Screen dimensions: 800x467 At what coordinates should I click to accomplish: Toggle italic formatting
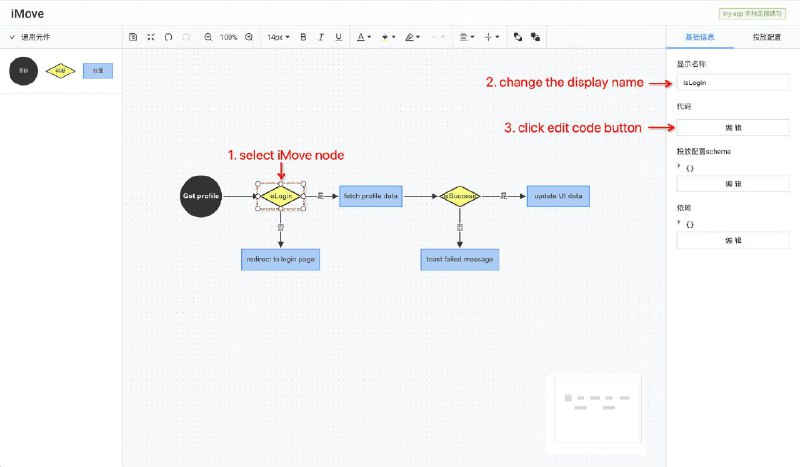(321, 37)
